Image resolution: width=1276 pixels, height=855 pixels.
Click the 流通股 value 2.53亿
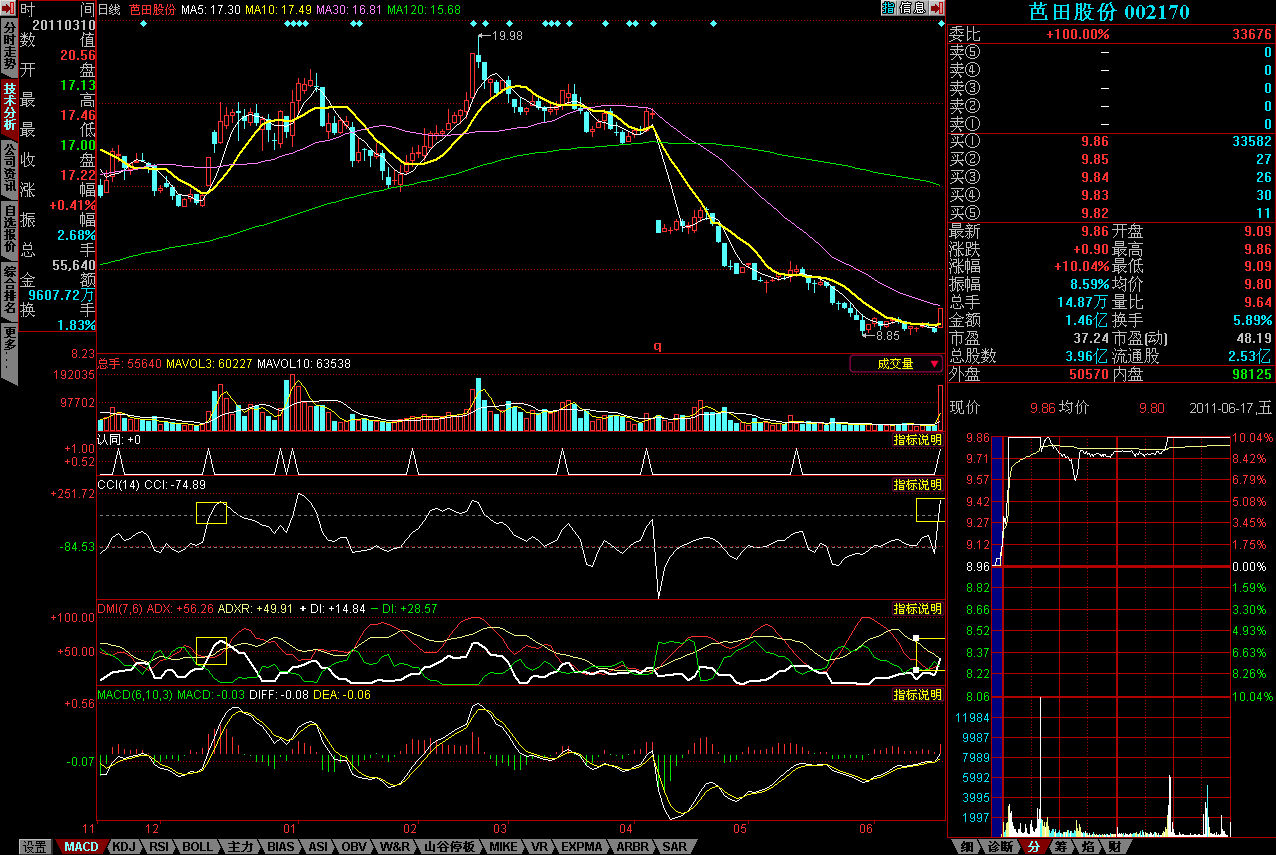(x=1250, y=356)
